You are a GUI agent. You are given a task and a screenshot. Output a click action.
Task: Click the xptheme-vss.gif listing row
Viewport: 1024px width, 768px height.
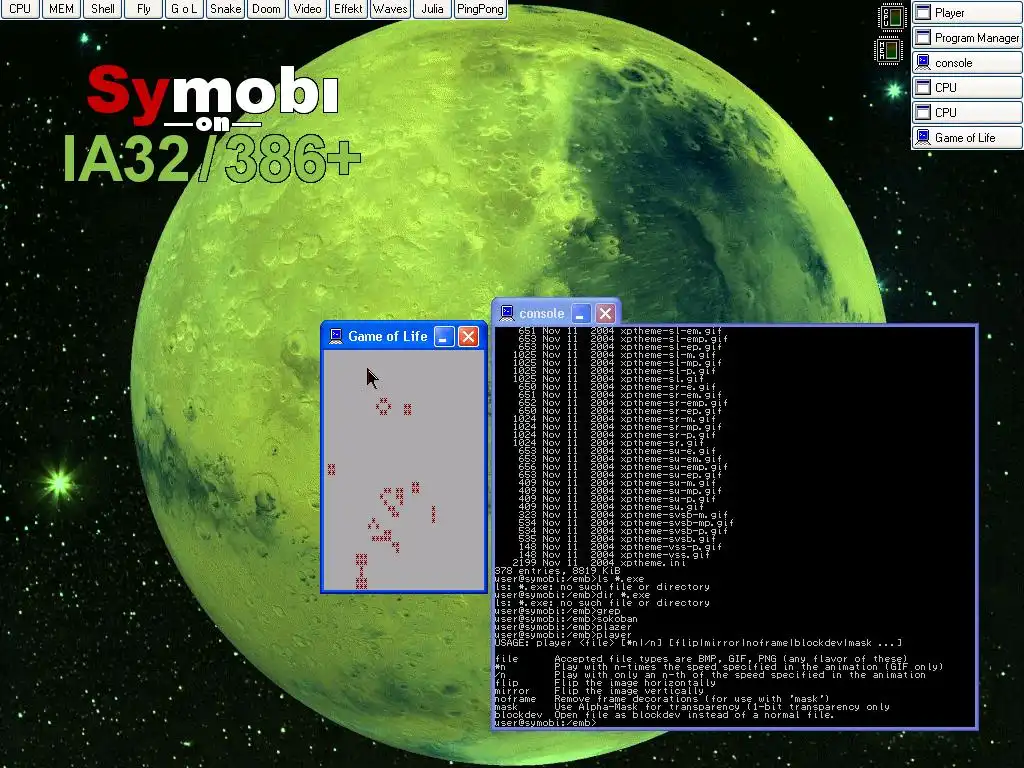coord(614,555)
